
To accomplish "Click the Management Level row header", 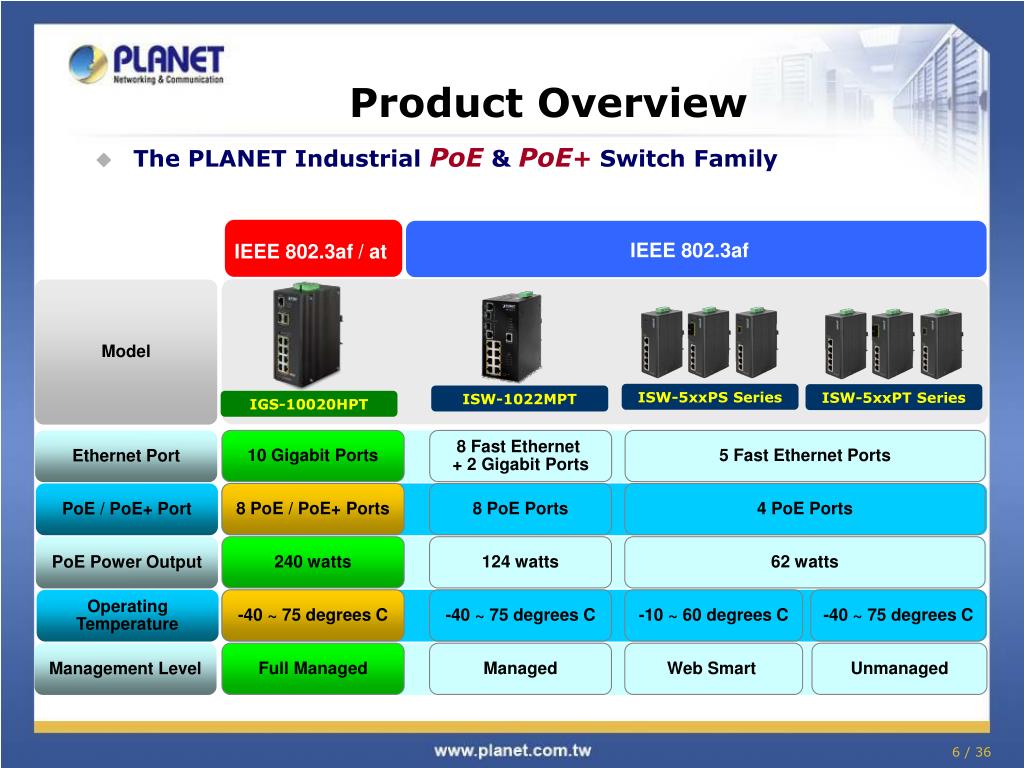I will pyautogui.click(x=126, y=669).
